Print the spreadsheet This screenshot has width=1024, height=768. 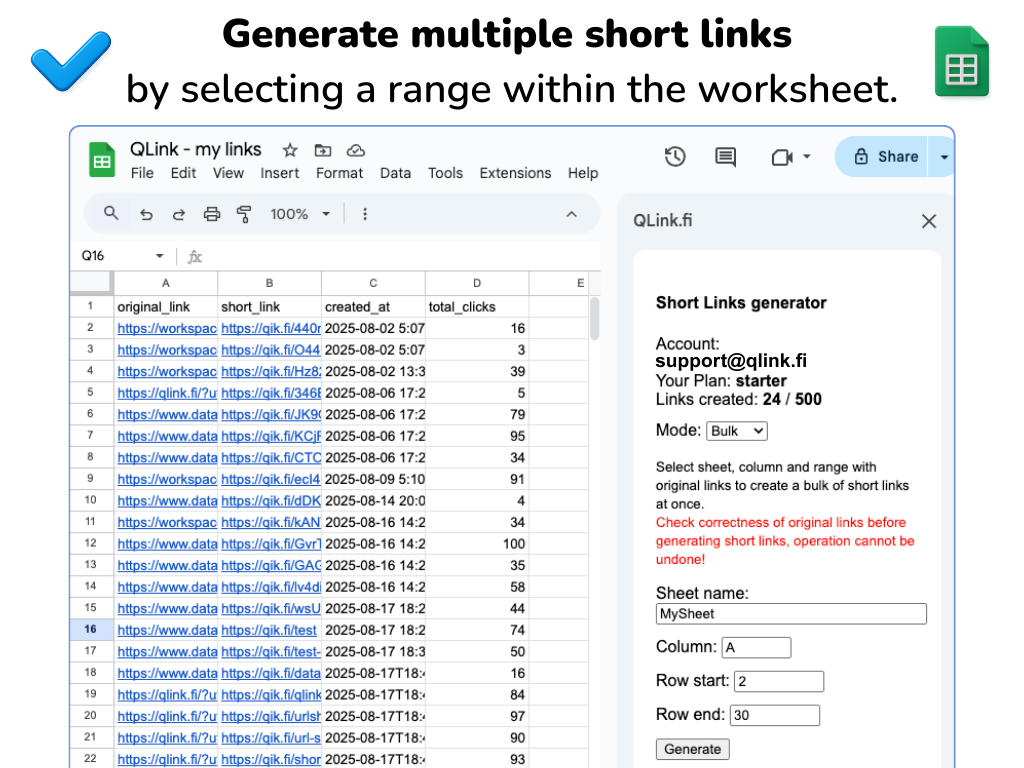point(212,214)
